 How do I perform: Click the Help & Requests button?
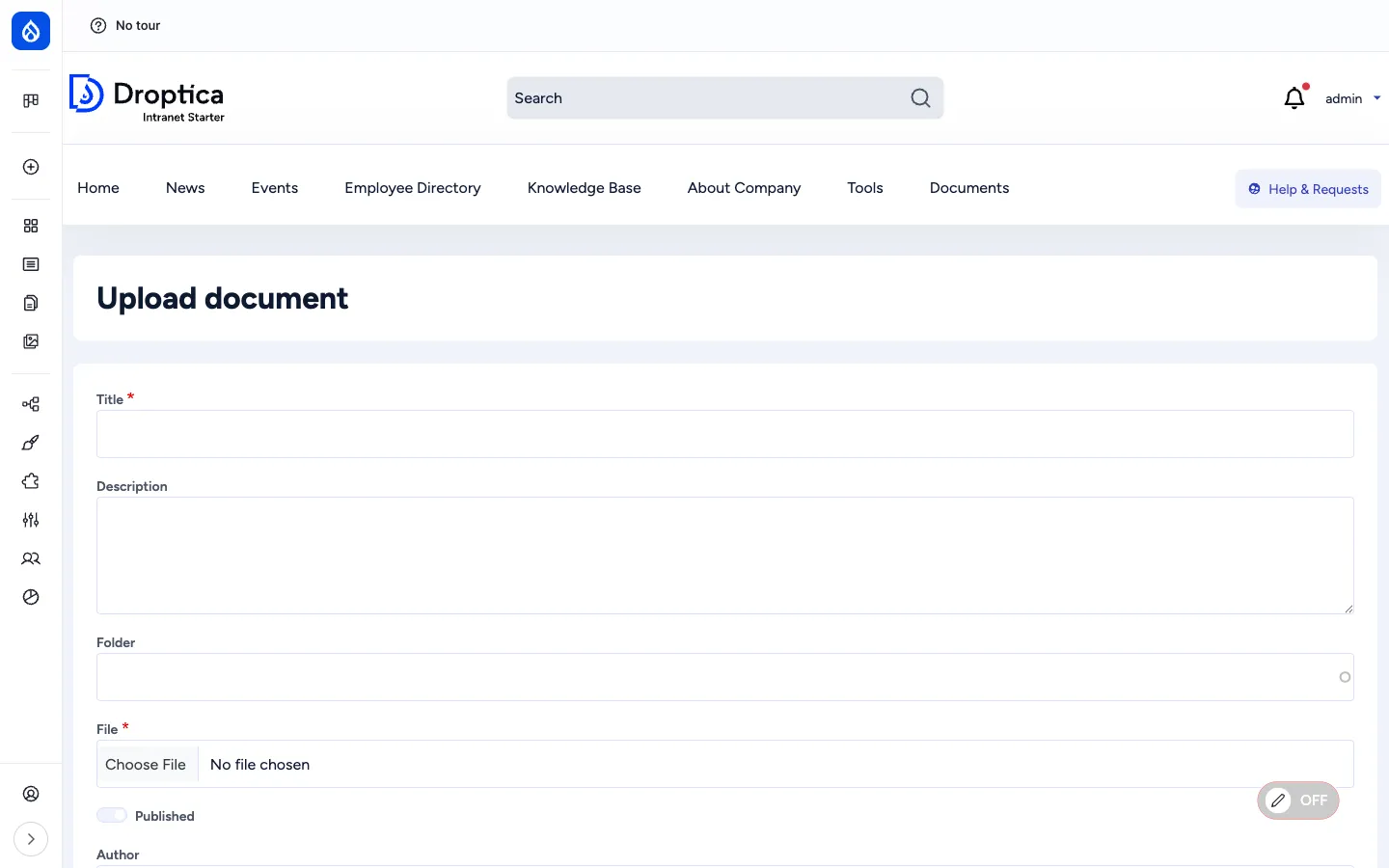pos(1308,189)
